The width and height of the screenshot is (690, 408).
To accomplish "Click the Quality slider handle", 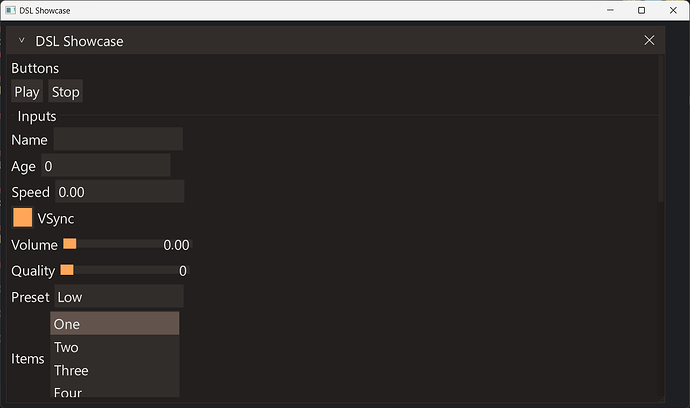I will click(67, 270).
